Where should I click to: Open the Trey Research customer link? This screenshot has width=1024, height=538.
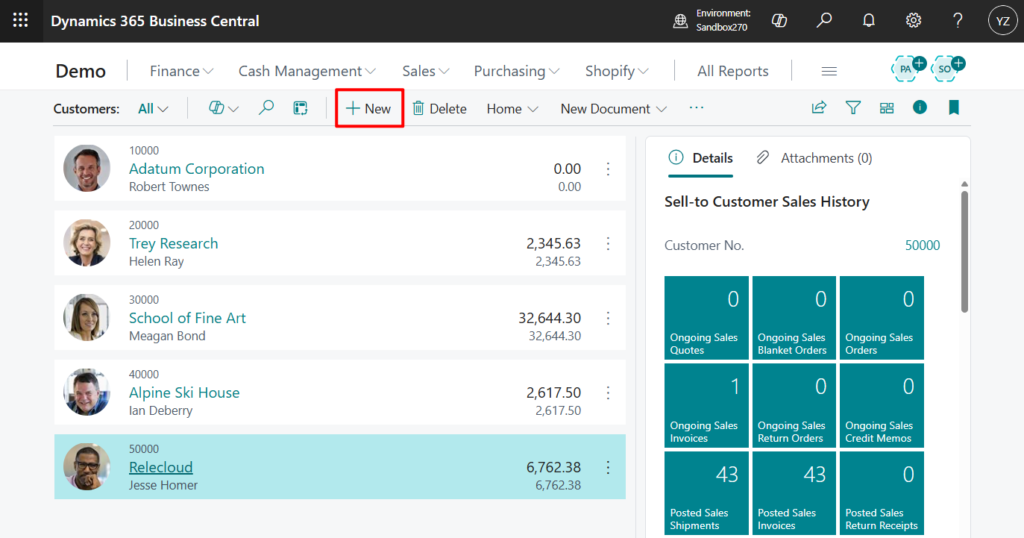173,243
